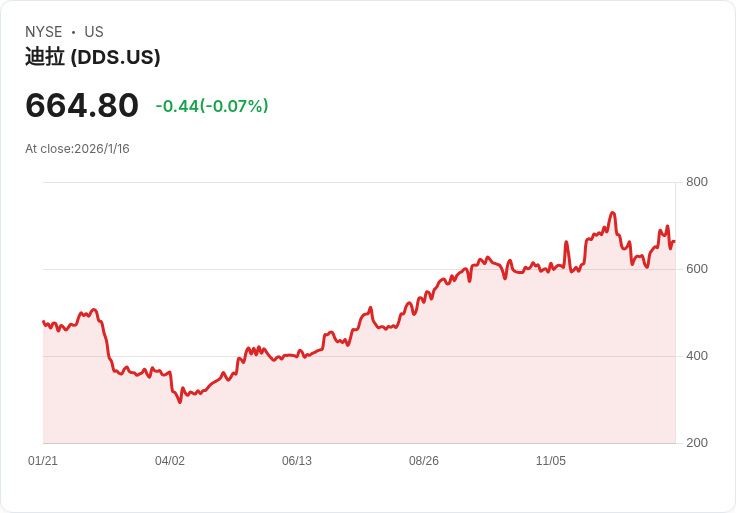Click the leftmost start of the price line
The width and height of the screenshot is (736, 513).
(x=43, y=321)
